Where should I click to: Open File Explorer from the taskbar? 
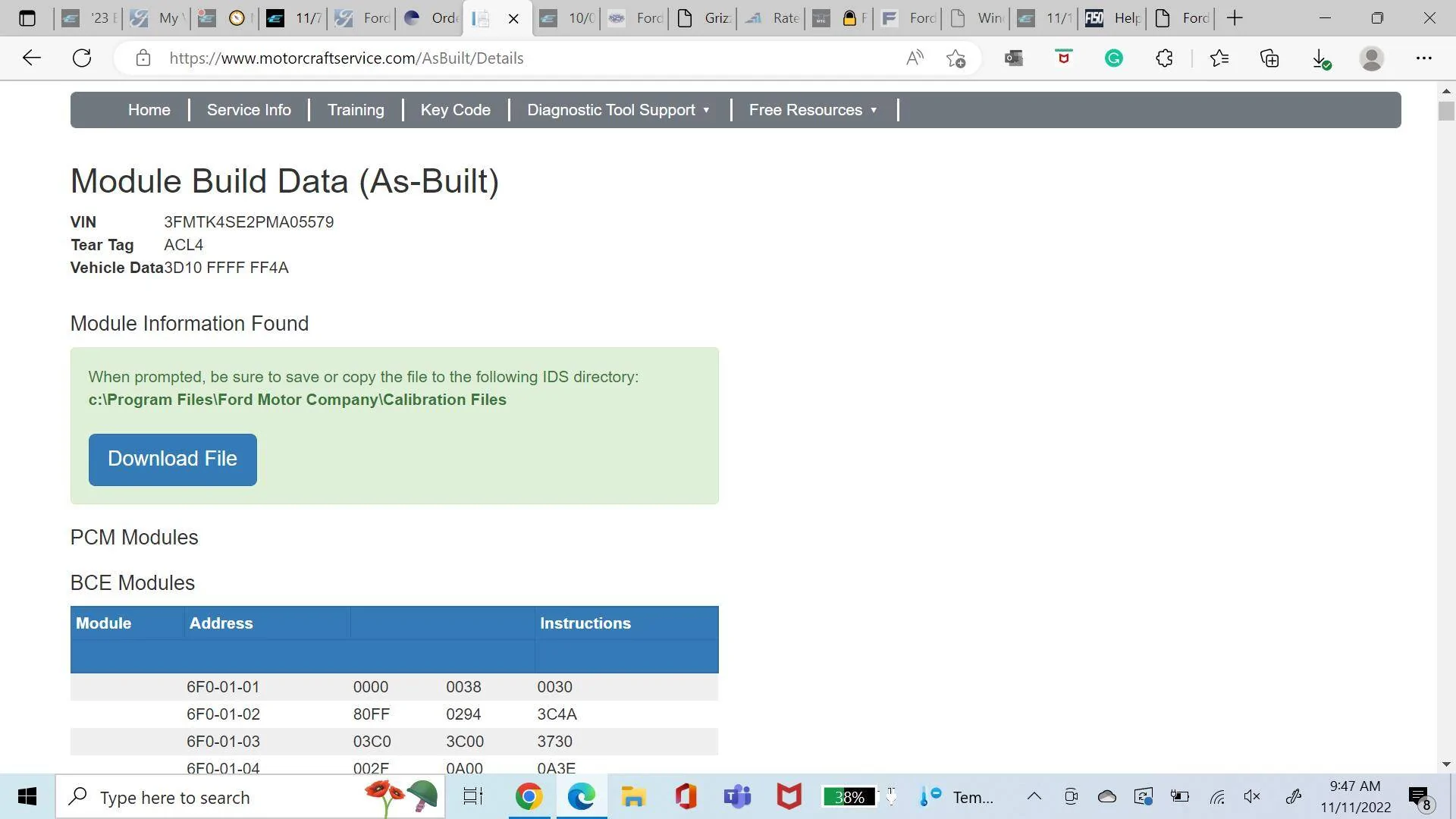tap(633, 797)
